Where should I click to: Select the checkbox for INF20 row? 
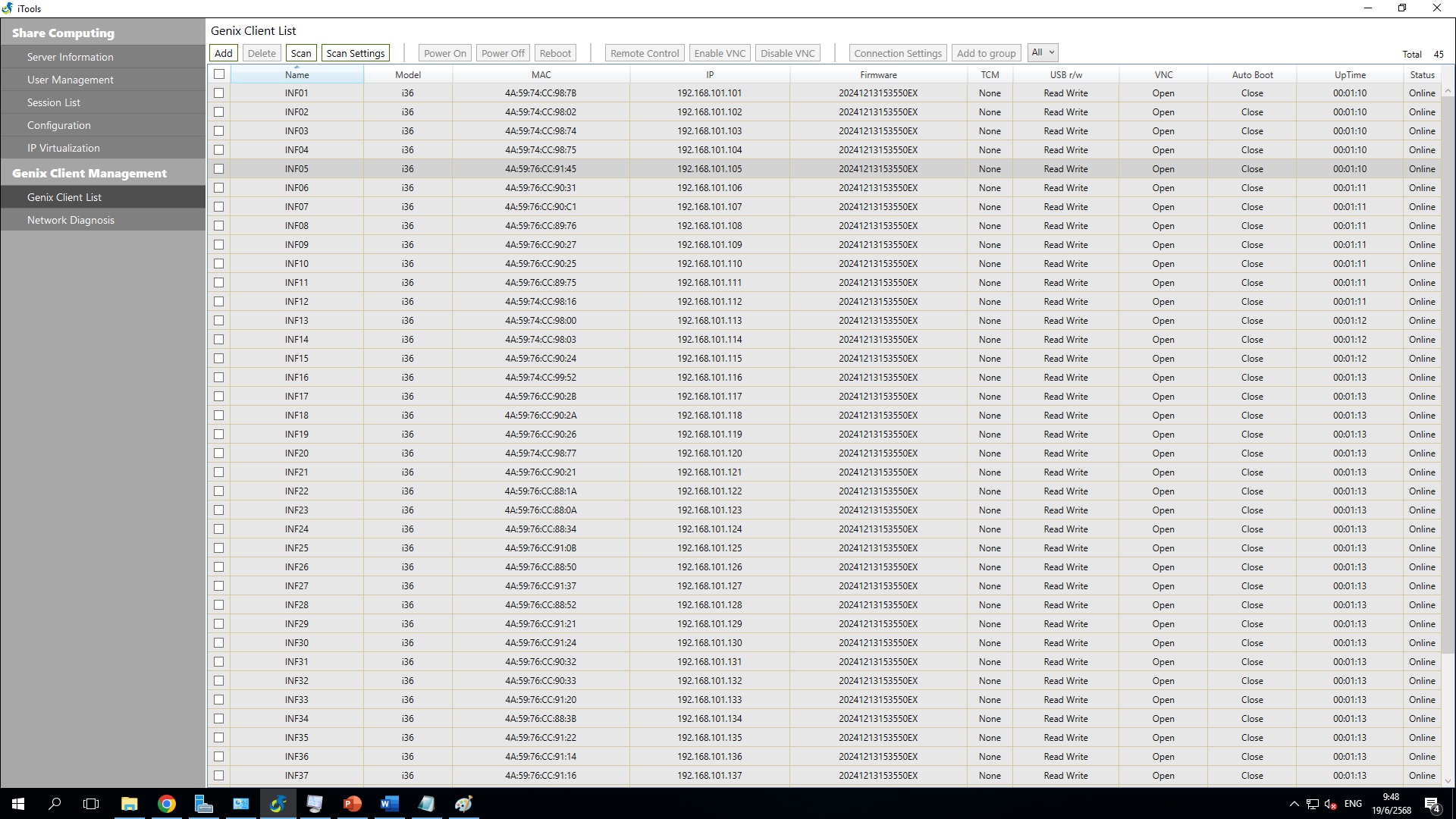click(x=219, y=453)
